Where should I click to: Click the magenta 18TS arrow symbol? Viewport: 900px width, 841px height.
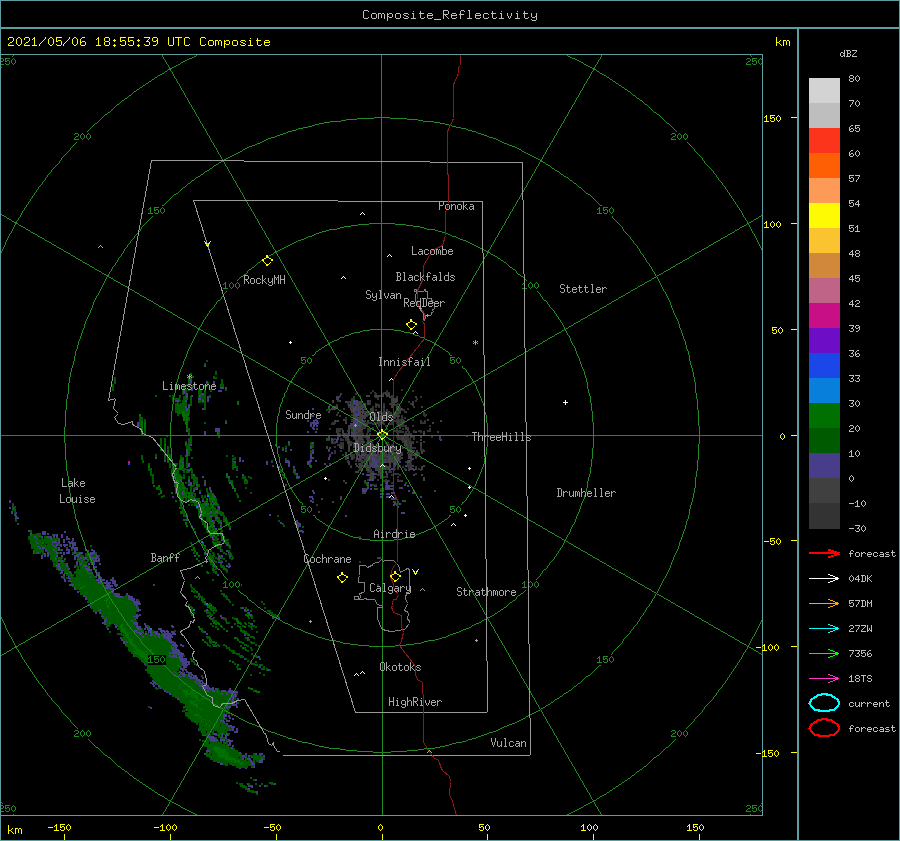tap(824, 679)
